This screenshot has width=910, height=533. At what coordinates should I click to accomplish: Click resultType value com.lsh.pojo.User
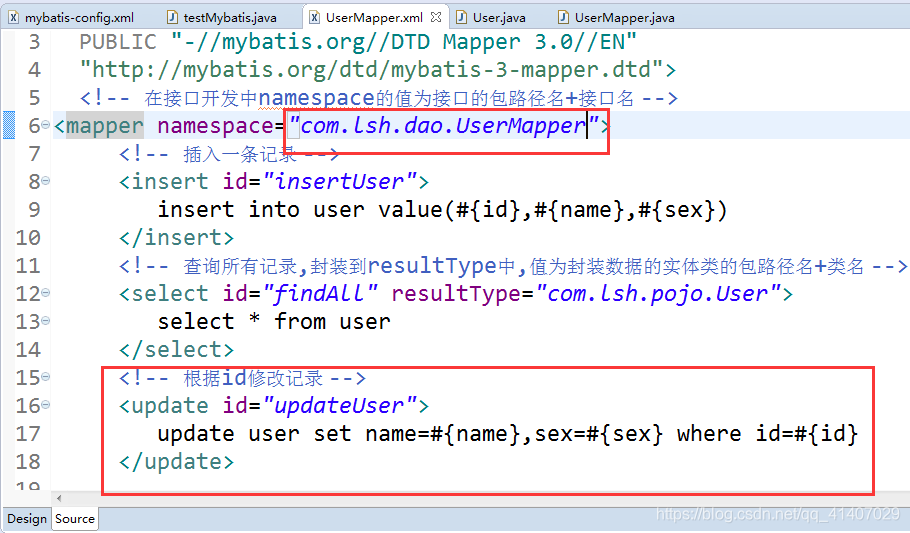point(659,293)
